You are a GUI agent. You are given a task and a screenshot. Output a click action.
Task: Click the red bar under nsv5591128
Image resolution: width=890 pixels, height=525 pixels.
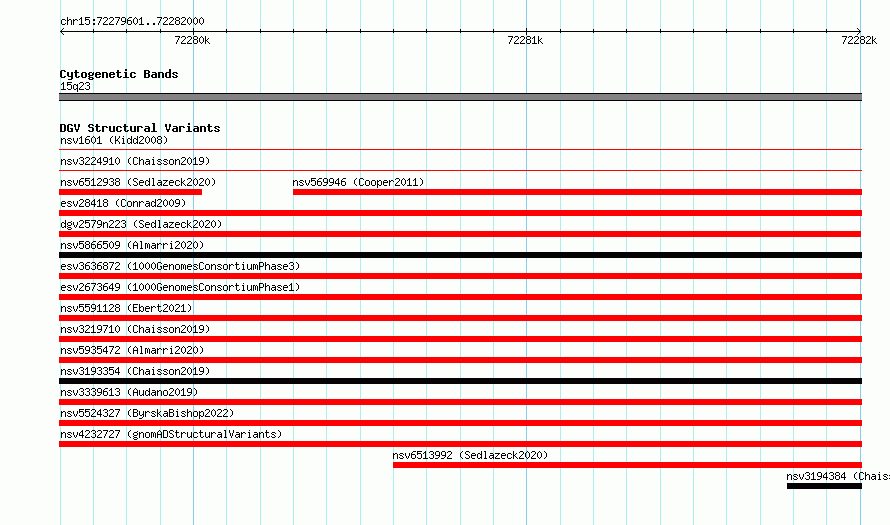[x=460, y=318]
